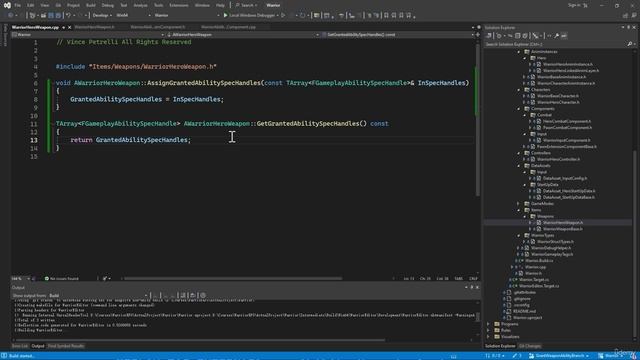Open the Show output from Build dropdown
The width and height of the screenshot is (640, 360).
coord(98,296)
